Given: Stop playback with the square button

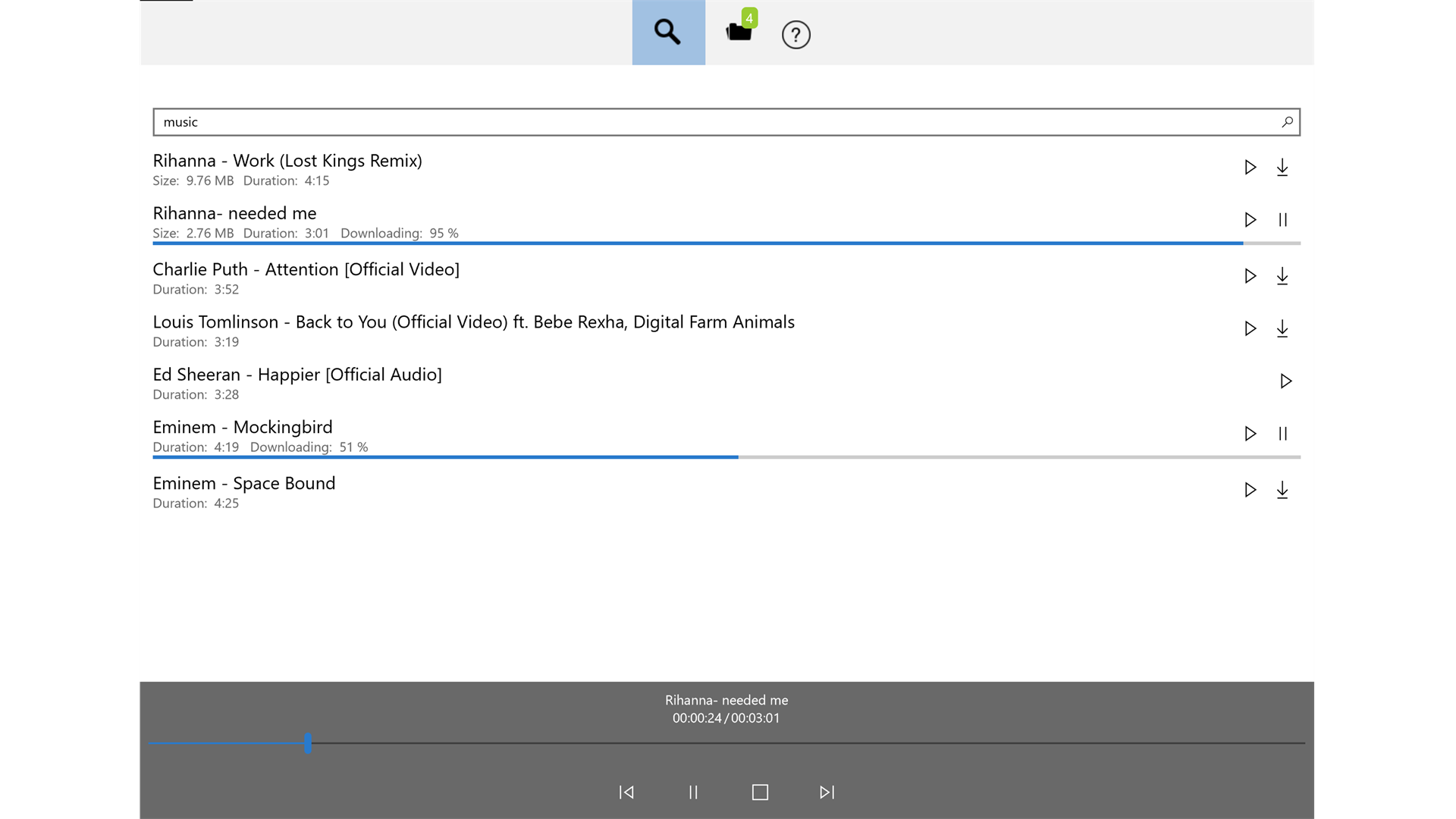Looking at the screenshot, I should coord(760,792).
